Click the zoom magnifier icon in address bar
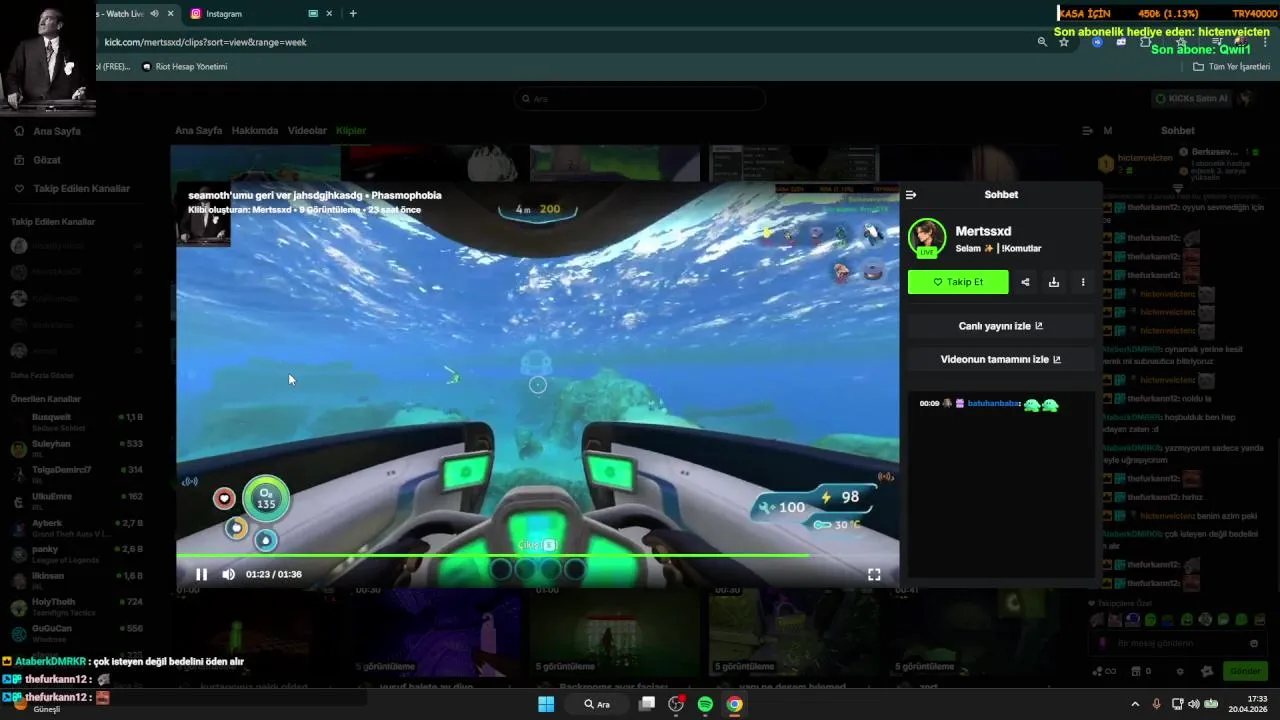Image resolution: width=1280 pixels, height=720 pixels. [1042, 42]
